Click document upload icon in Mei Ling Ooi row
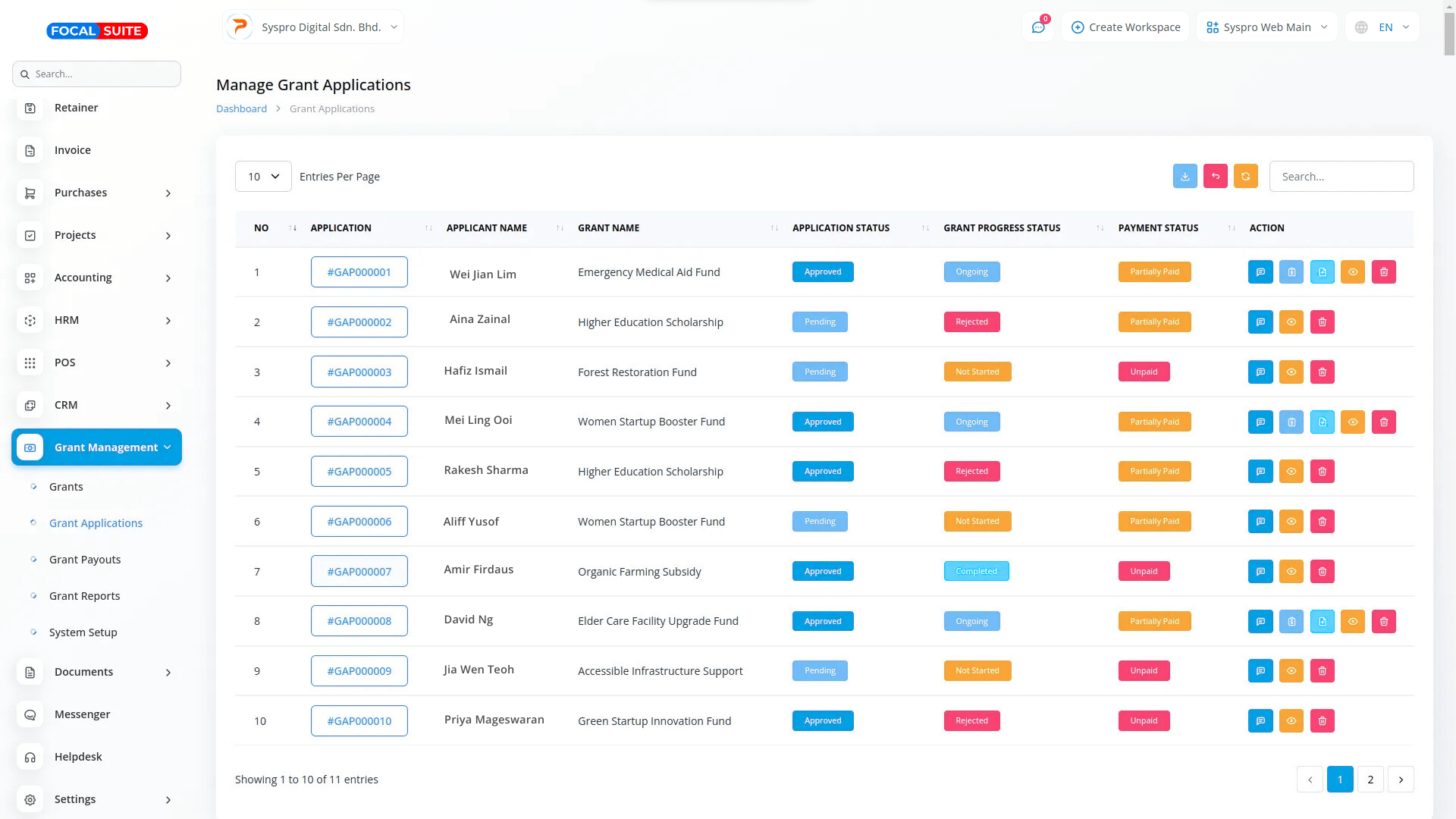Screen dimensions: 1456x819 [x=1322, y=422]
